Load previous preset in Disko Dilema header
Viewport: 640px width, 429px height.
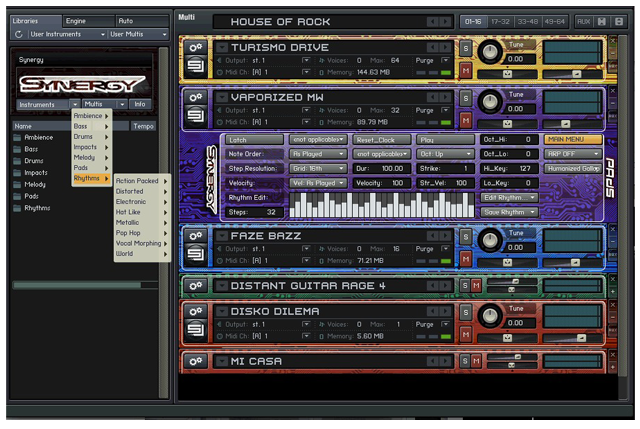(x=433, y=311)
